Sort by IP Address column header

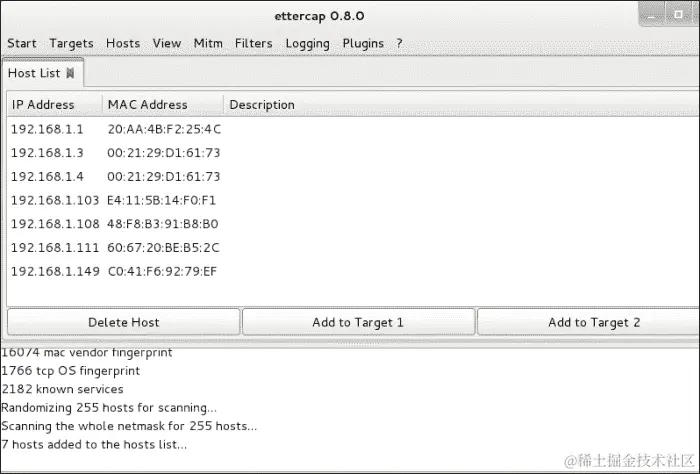(x=55, y=104)
